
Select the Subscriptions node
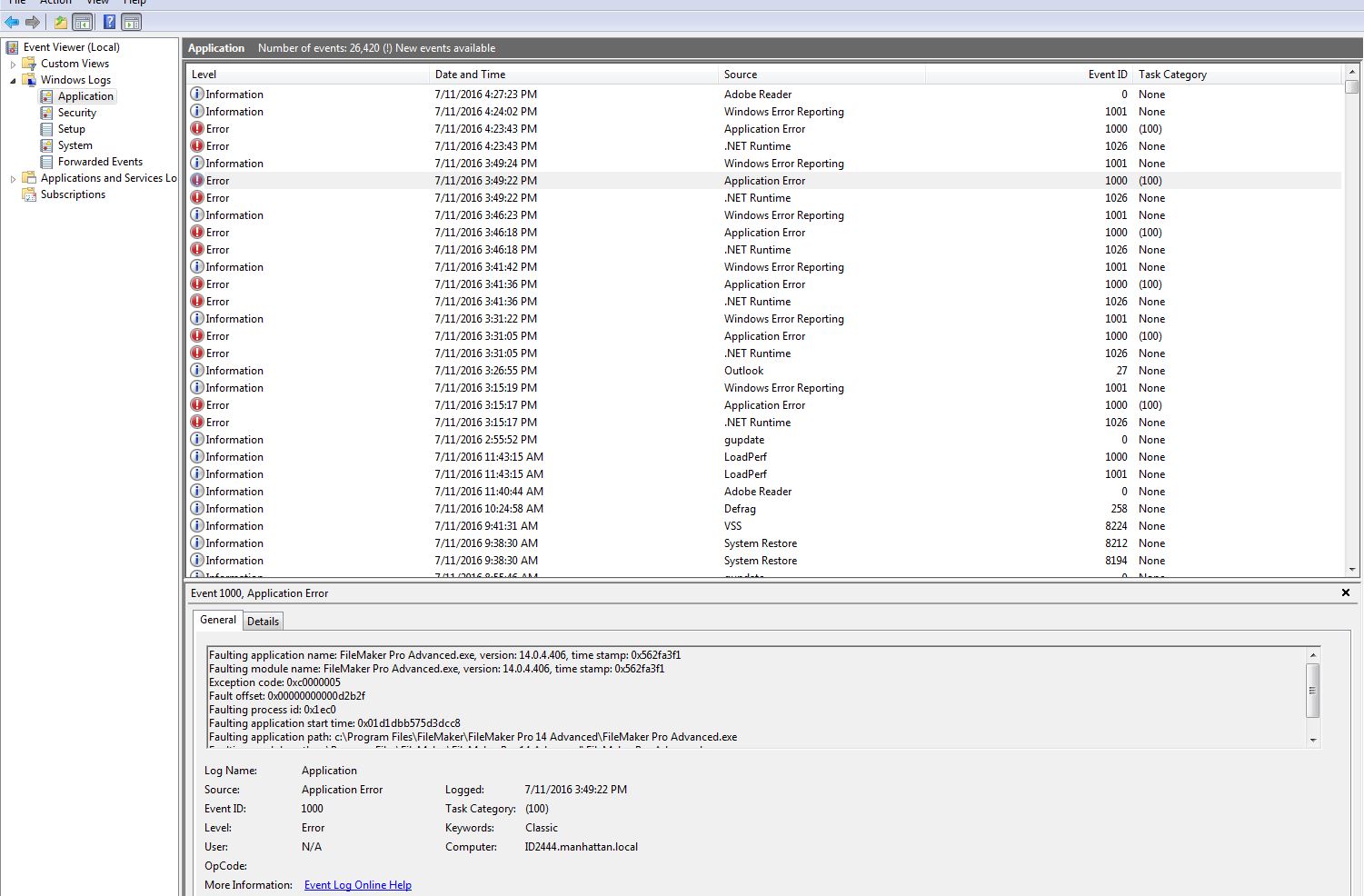(73, 194)
